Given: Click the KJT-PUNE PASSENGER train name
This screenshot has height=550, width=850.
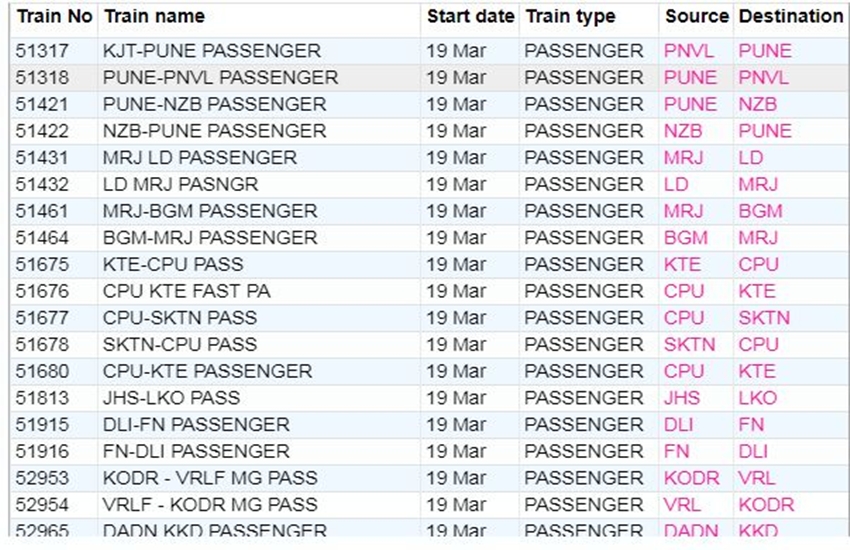Looking at the screenshot, I should coord(212,51).
